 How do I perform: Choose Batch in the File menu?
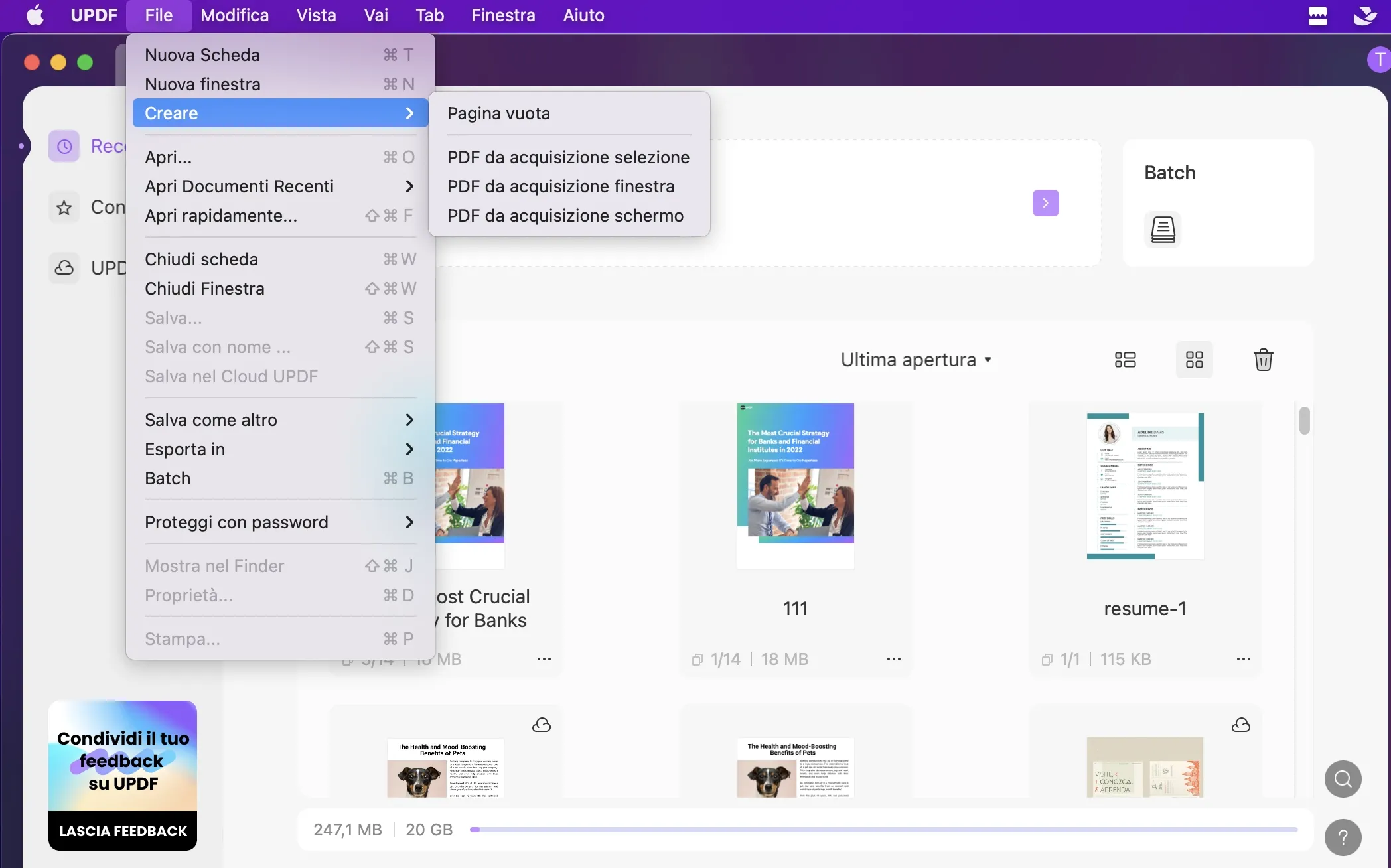click(280, 478)
